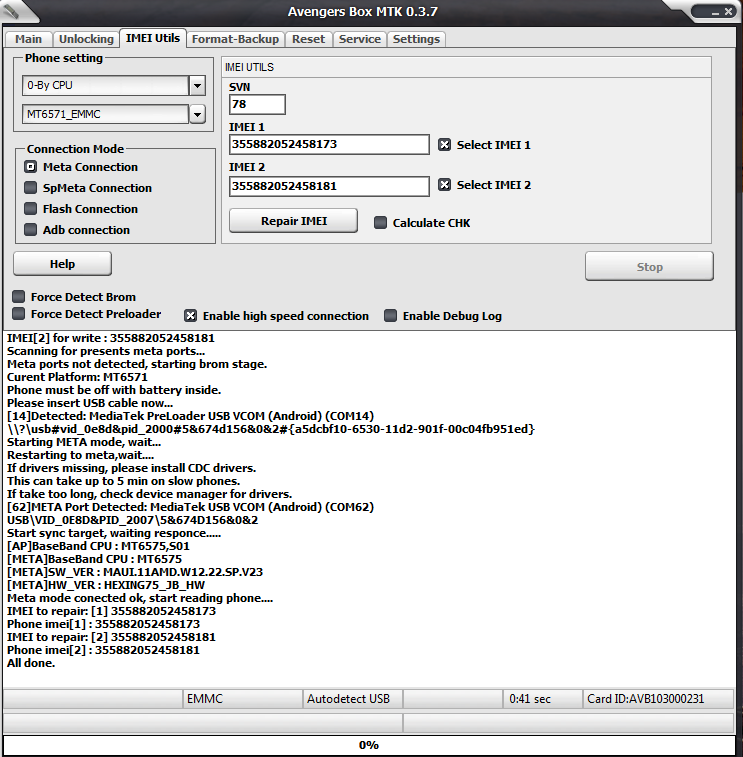Select SpMeta Connection mode
The height and width of the screenshot is (757, 743).
point(88,188)
